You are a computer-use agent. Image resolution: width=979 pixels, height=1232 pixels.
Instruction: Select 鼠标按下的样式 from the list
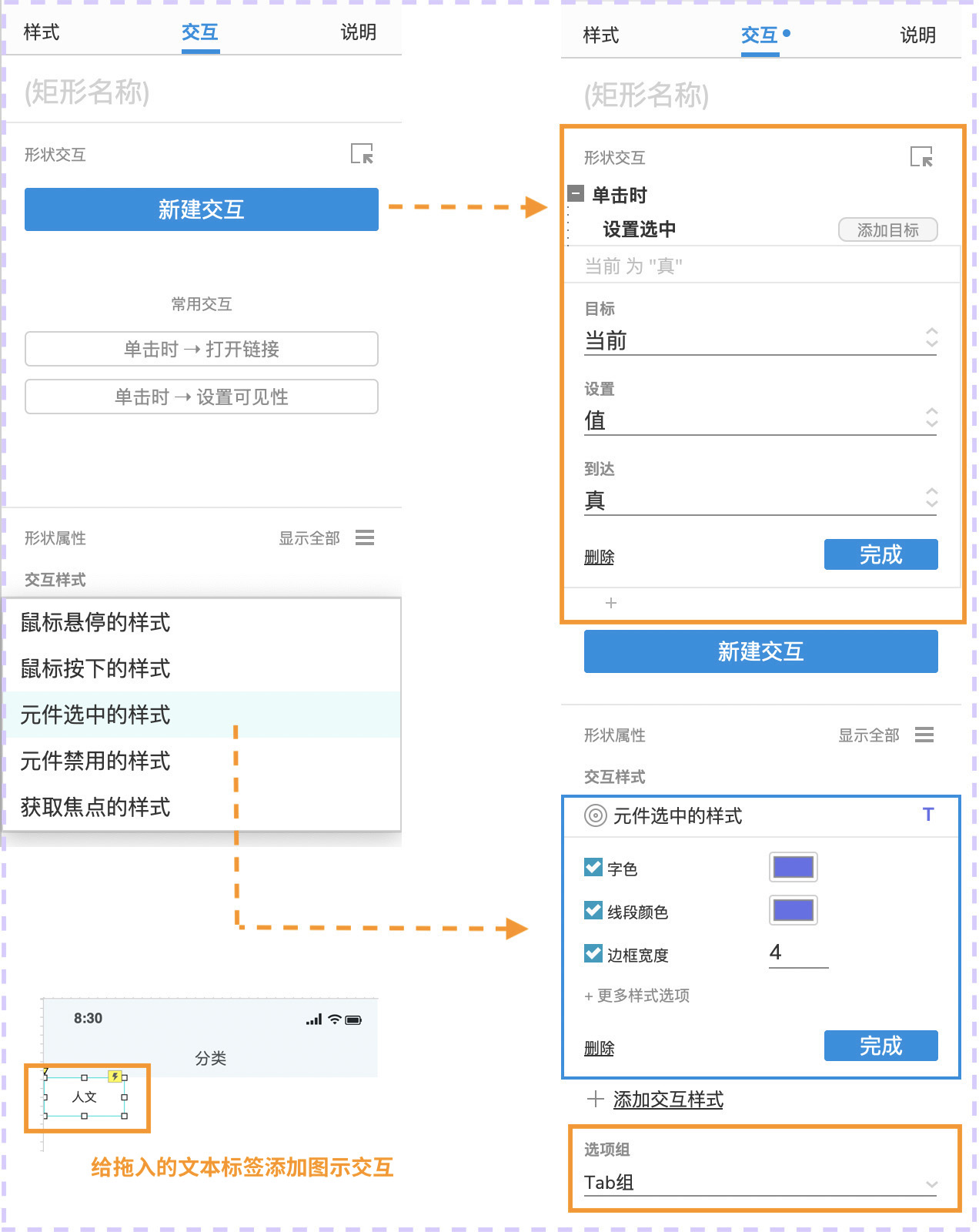pos(202,668)
